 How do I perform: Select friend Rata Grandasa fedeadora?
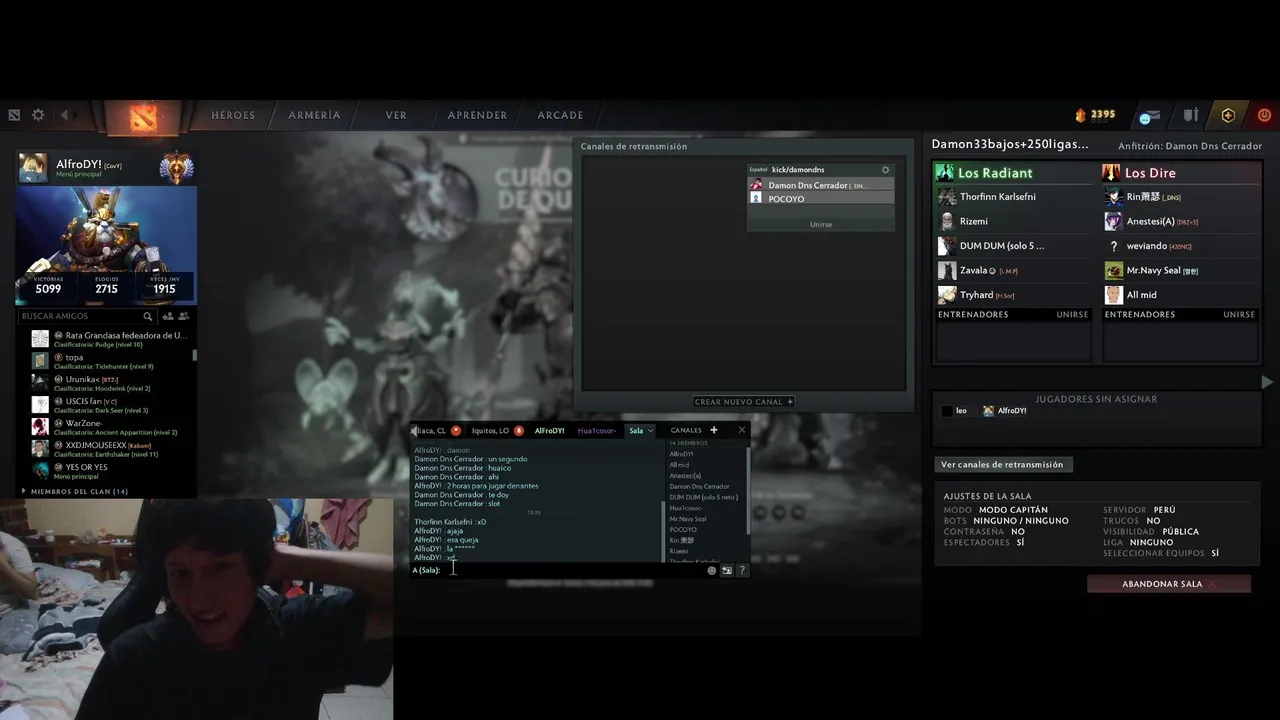108,339
